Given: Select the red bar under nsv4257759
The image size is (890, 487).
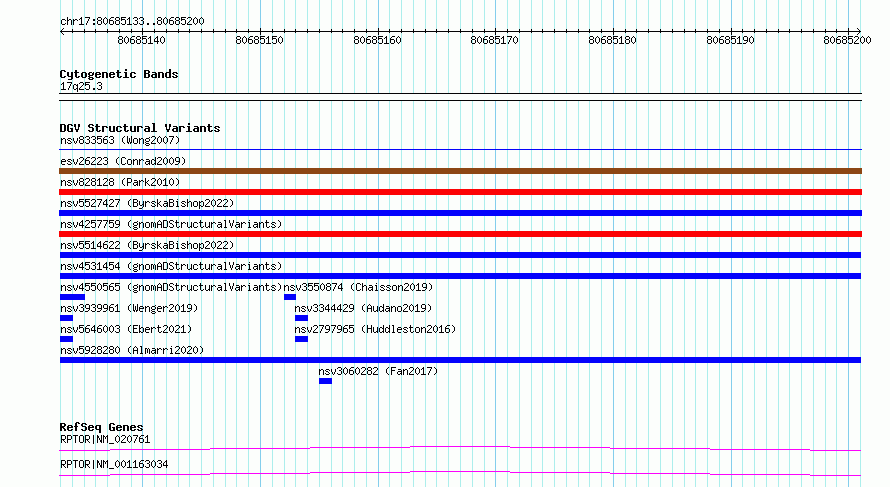Looking at the screenshot, I should tap(460, 234).
